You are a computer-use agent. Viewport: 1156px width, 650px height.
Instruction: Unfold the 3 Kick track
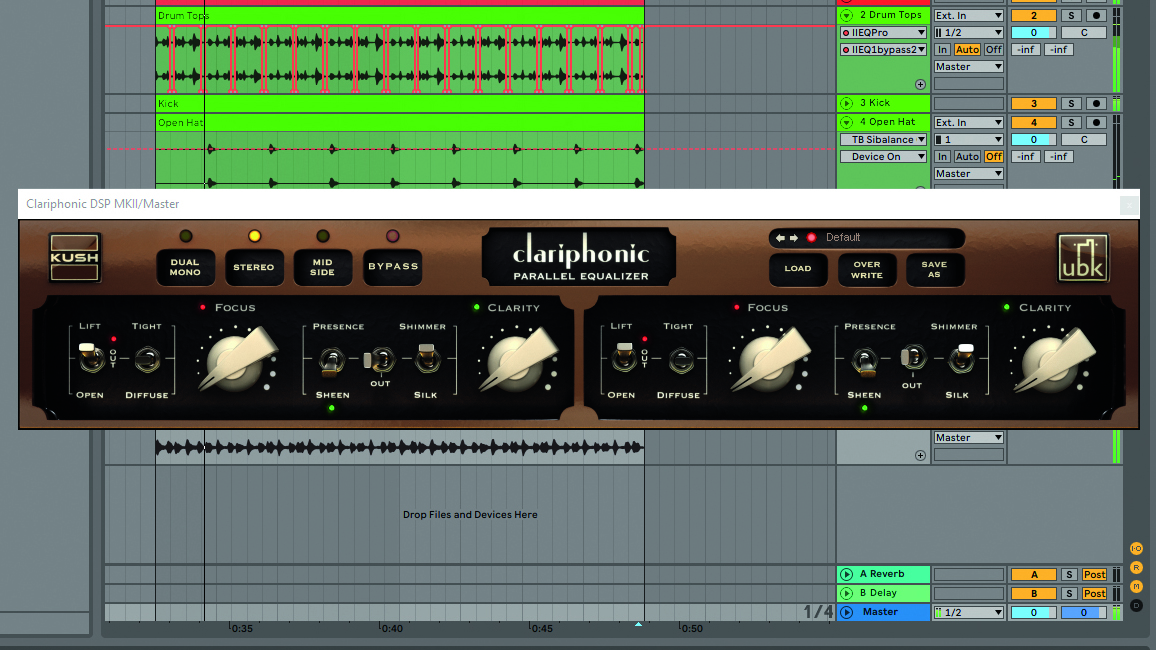[846, 103]
